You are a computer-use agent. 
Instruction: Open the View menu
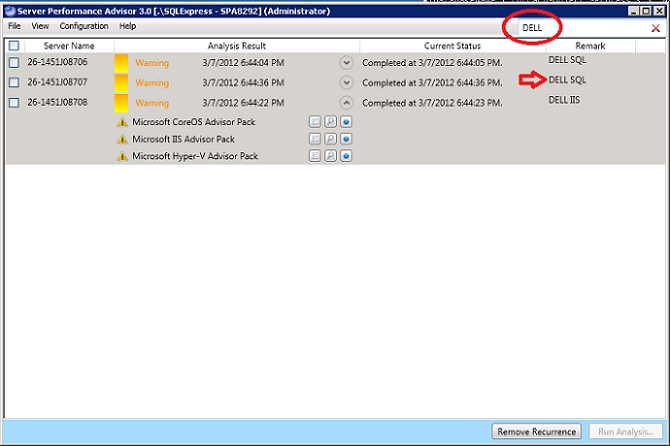tap(40, 26)
